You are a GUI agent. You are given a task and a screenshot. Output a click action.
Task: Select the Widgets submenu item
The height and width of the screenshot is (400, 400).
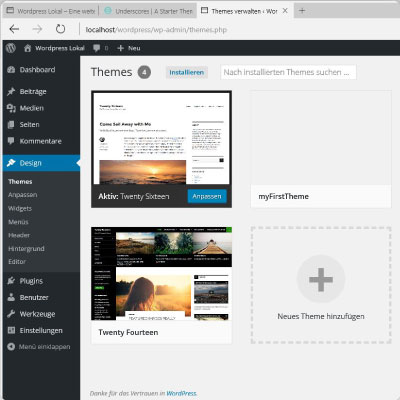[x=20, y=208]
